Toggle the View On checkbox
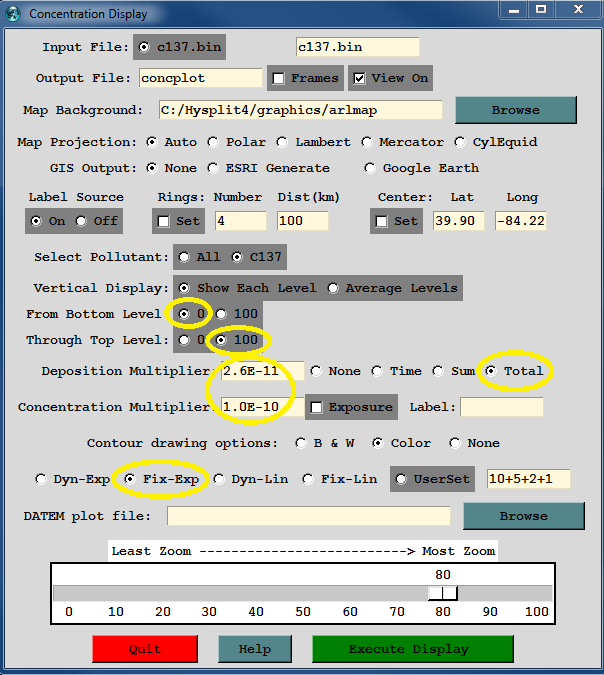 [x=359, y=78]
